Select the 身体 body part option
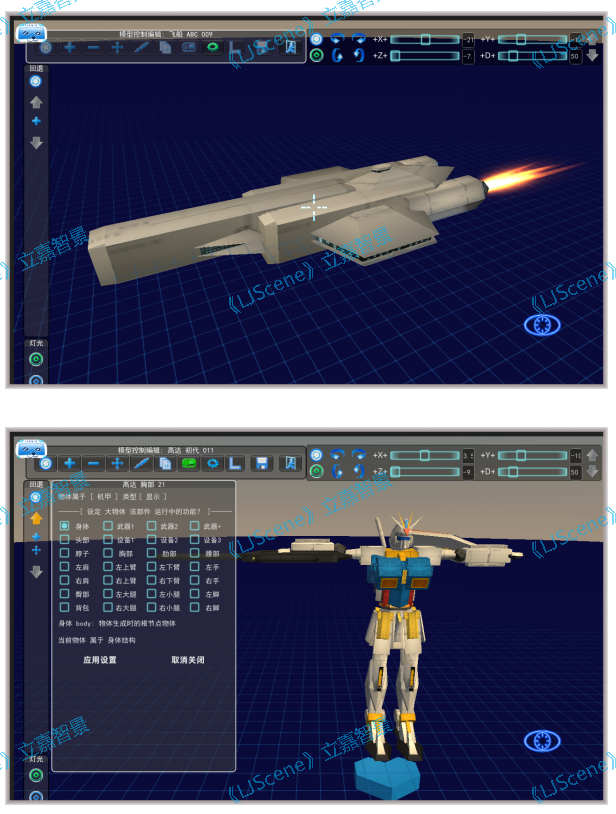Screen dimensions: 616x814 click(65, 525)
